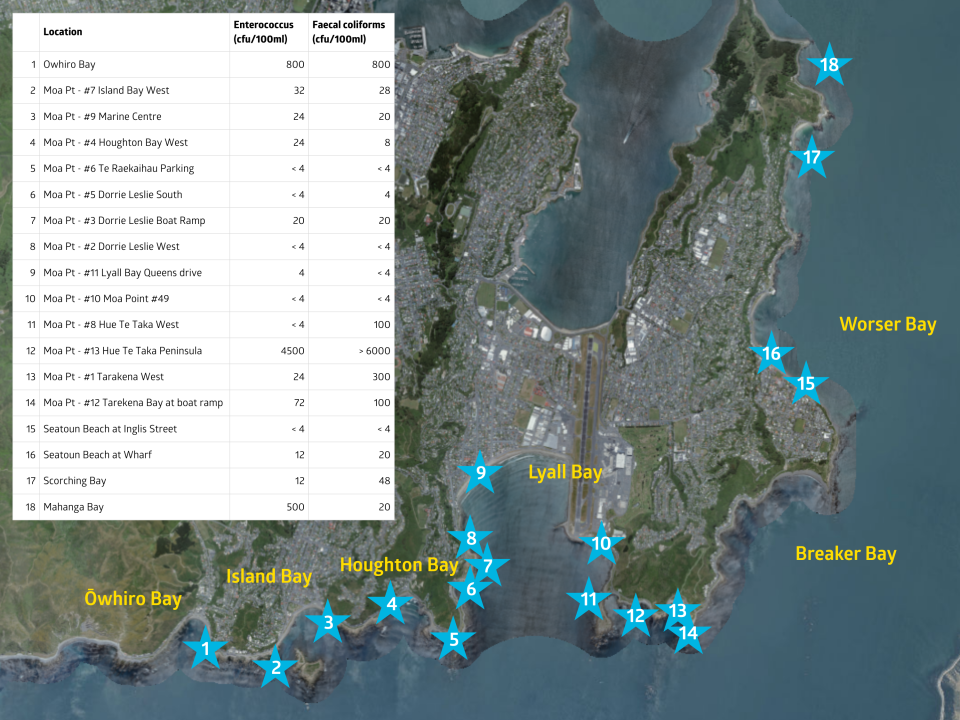Click star marker 17 at Scorching Bay
This screenshot has width=960, height=720.
pos(812,157)
